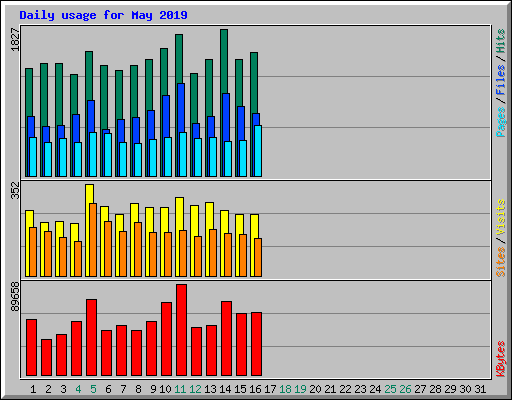The image size is (512, 400).
Task: Click the cyan 'Pages' legend label
Action: click(501, 122)
